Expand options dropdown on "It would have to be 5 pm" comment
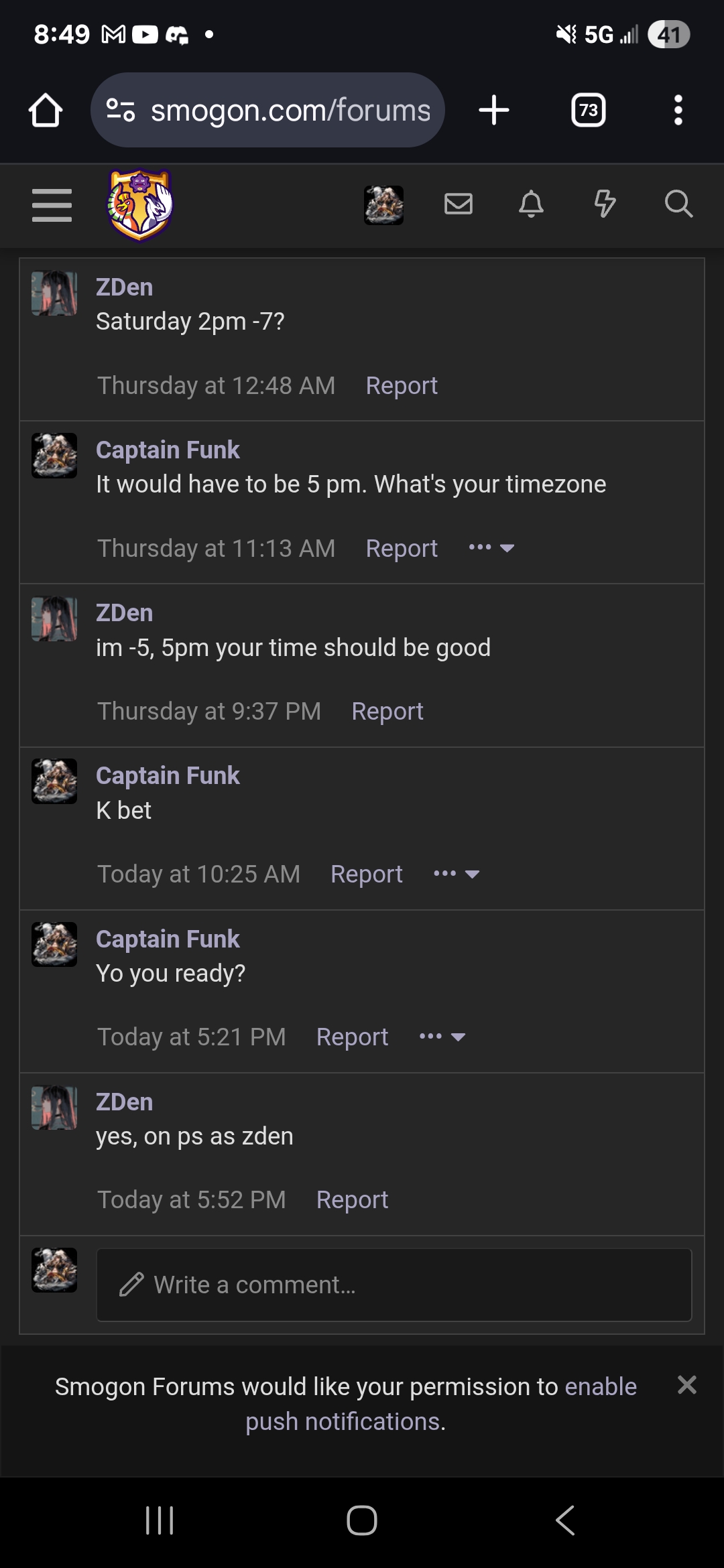This screenshot has width=724, height=1568. pyautogui.click(x=491, y=548)
